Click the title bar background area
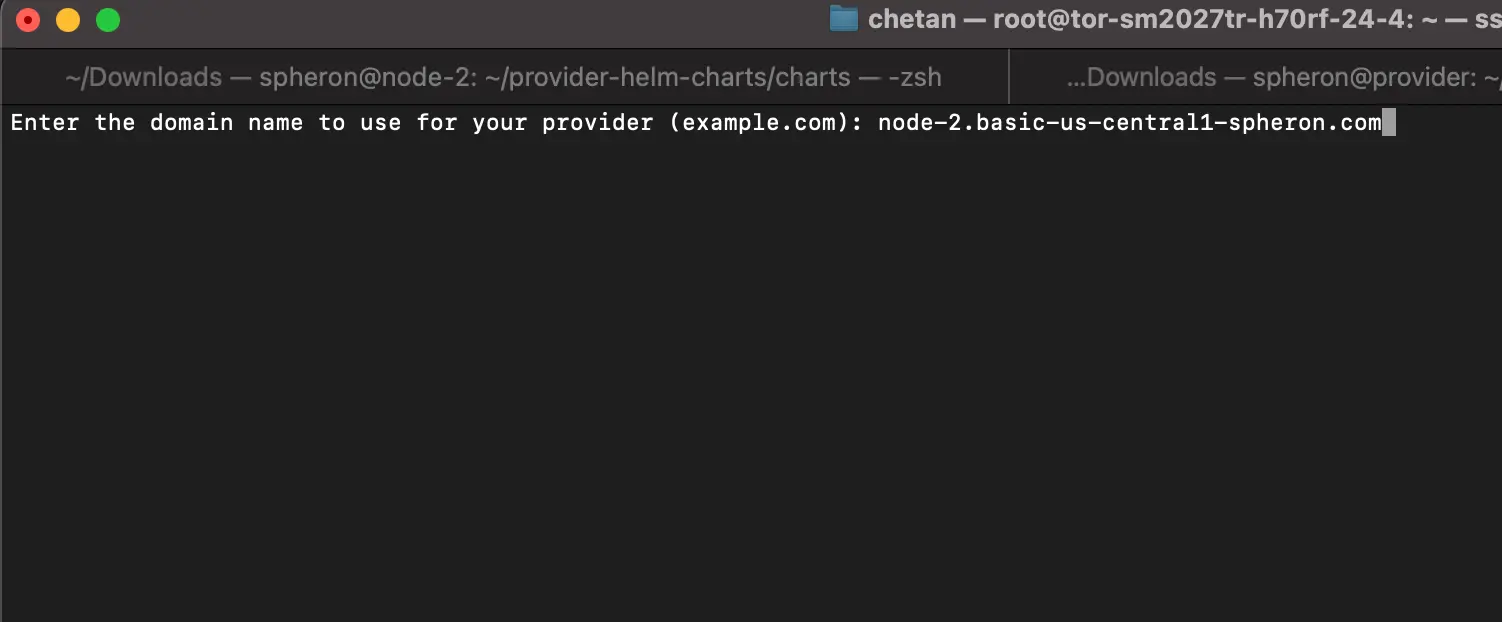The image size is (1502, 622). point(500,18)
